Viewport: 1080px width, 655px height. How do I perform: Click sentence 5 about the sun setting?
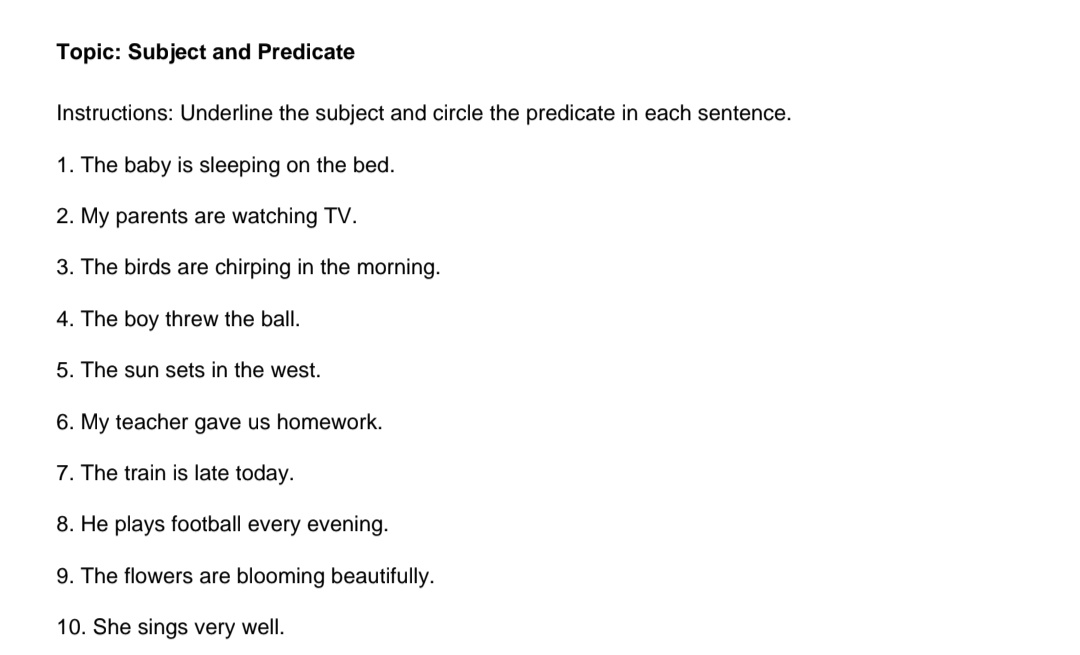coord(188,370)
